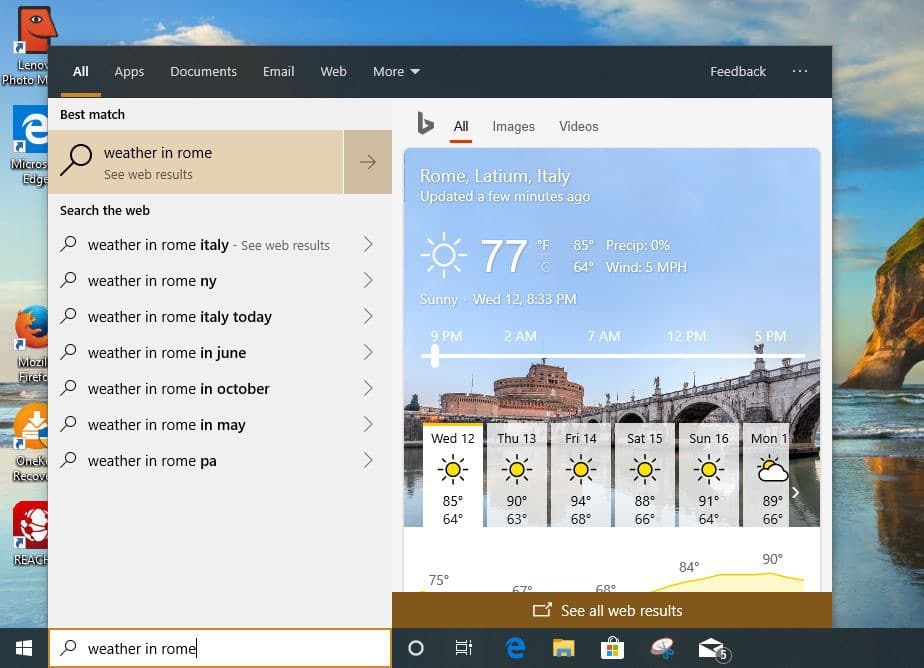Click See all web results
Screen dimensions: 924x668
click(x=612, y=610)
